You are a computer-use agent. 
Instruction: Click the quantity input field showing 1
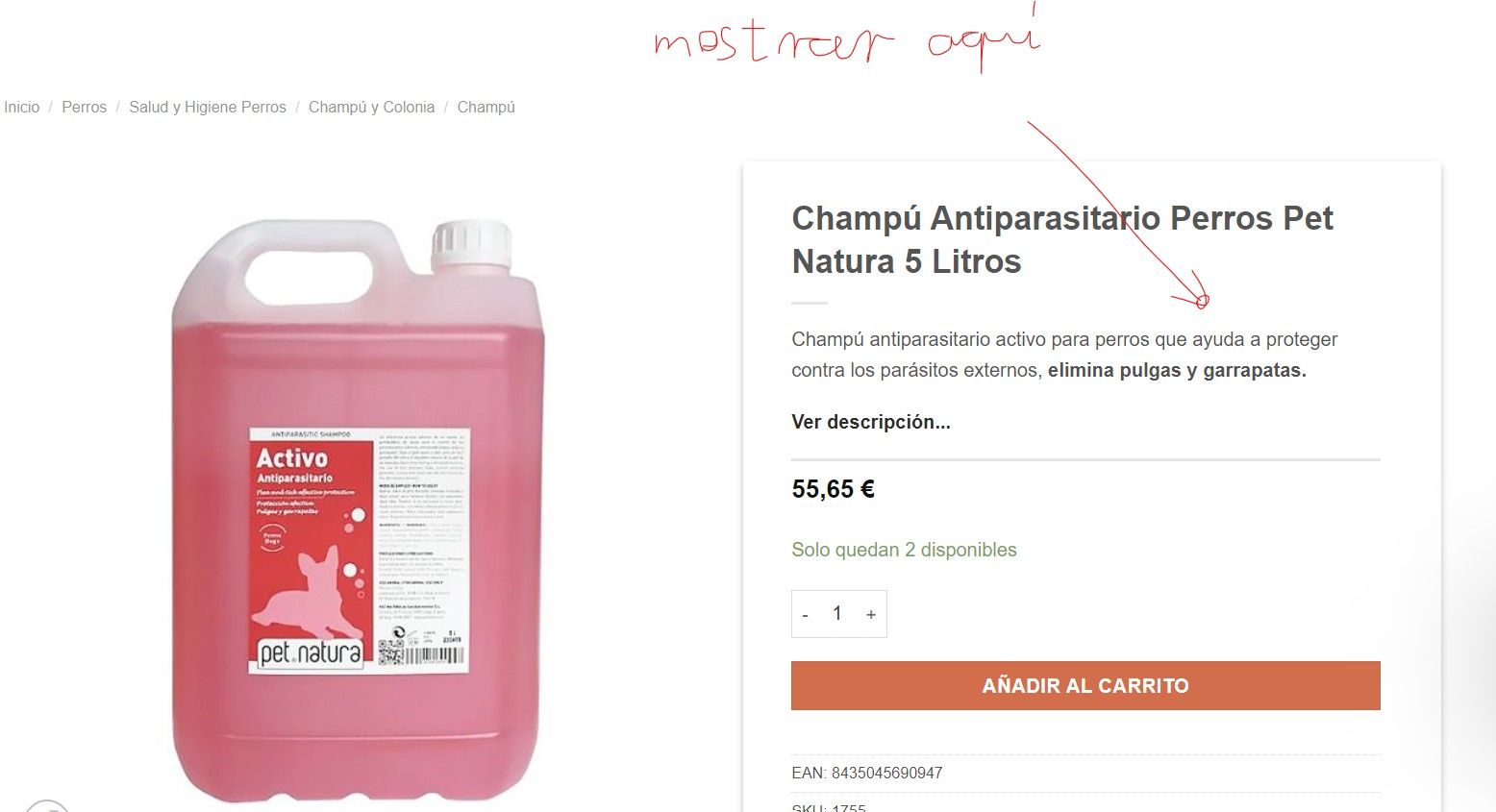pyautogui.click(x=837, y=614)
